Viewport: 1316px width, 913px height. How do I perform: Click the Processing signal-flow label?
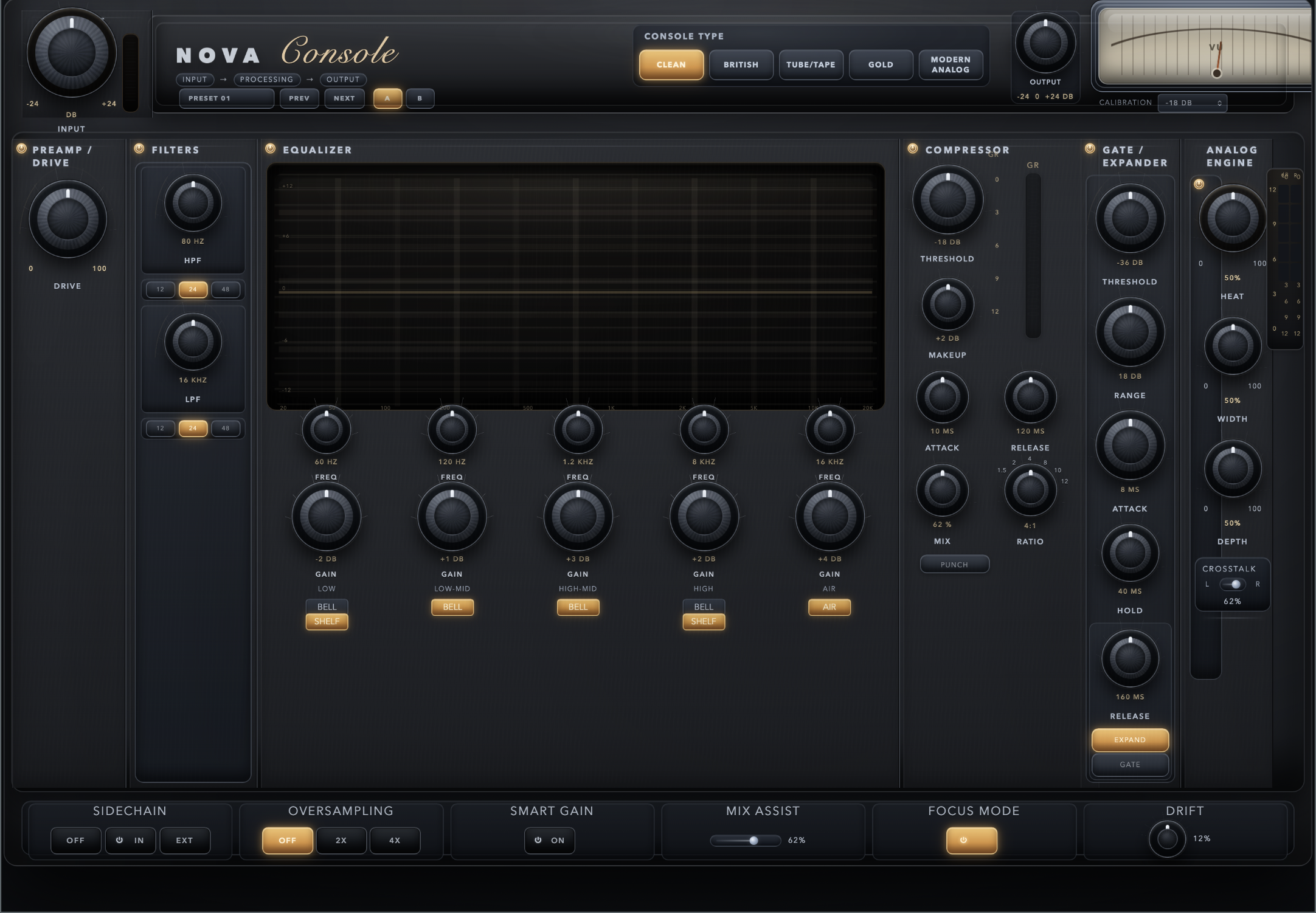point(266,79)
